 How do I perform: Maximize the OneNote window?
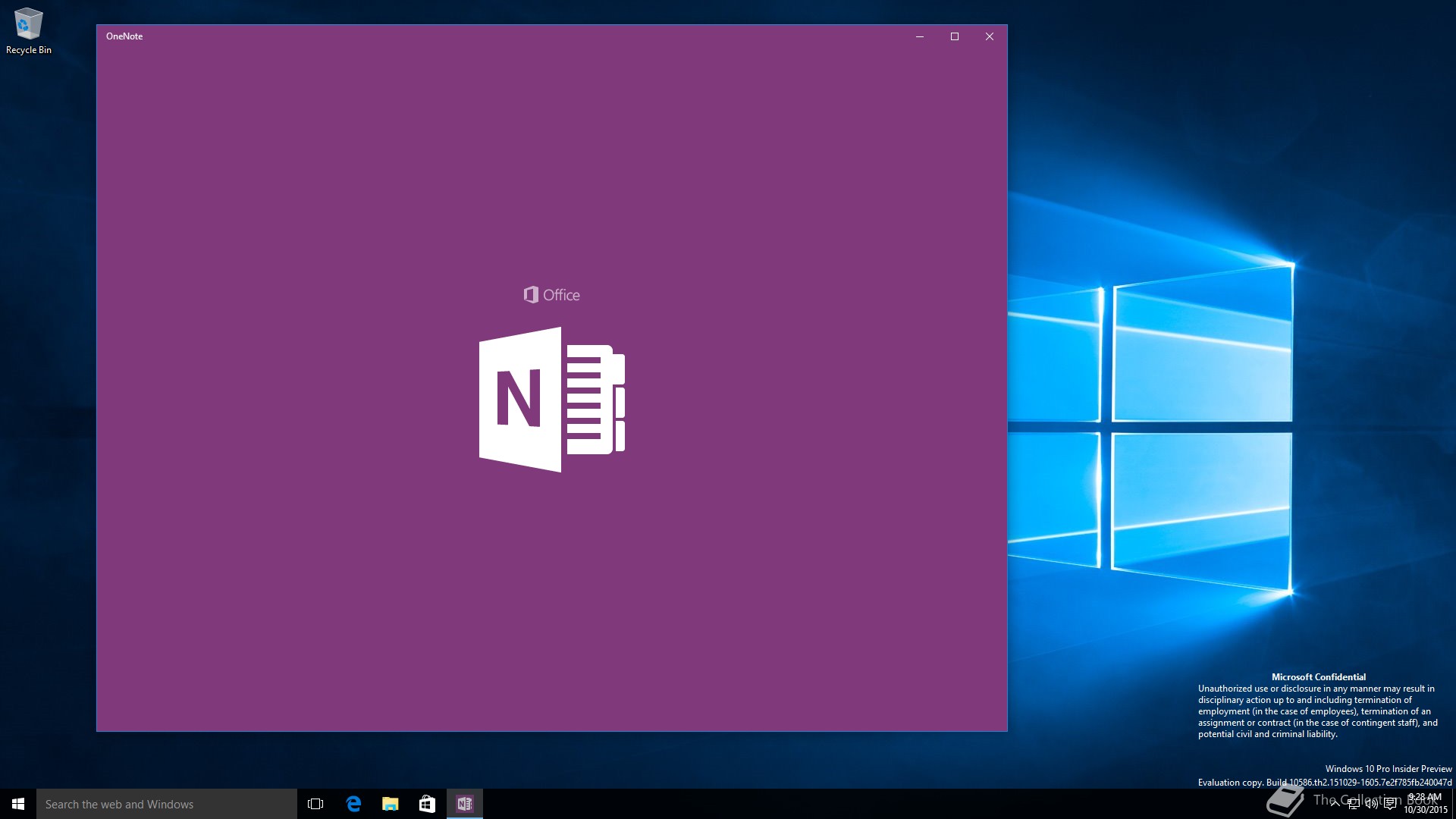(x=955, y=36)
